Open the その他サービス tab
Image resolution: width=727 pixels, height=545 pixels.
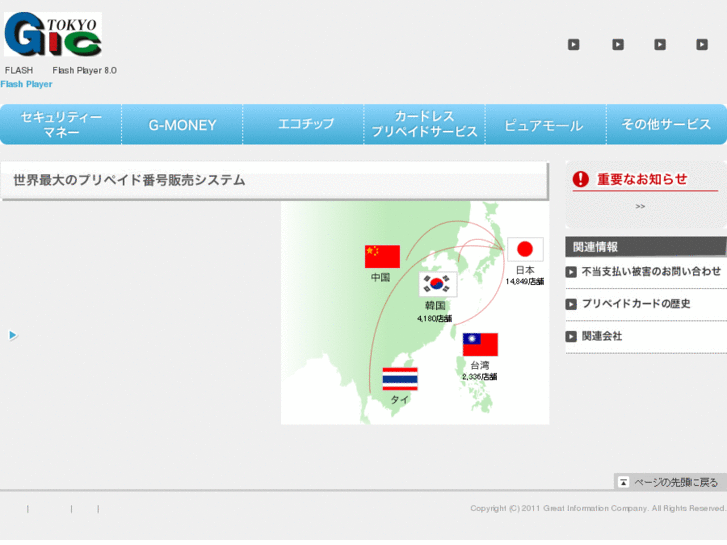pos(666,124)
